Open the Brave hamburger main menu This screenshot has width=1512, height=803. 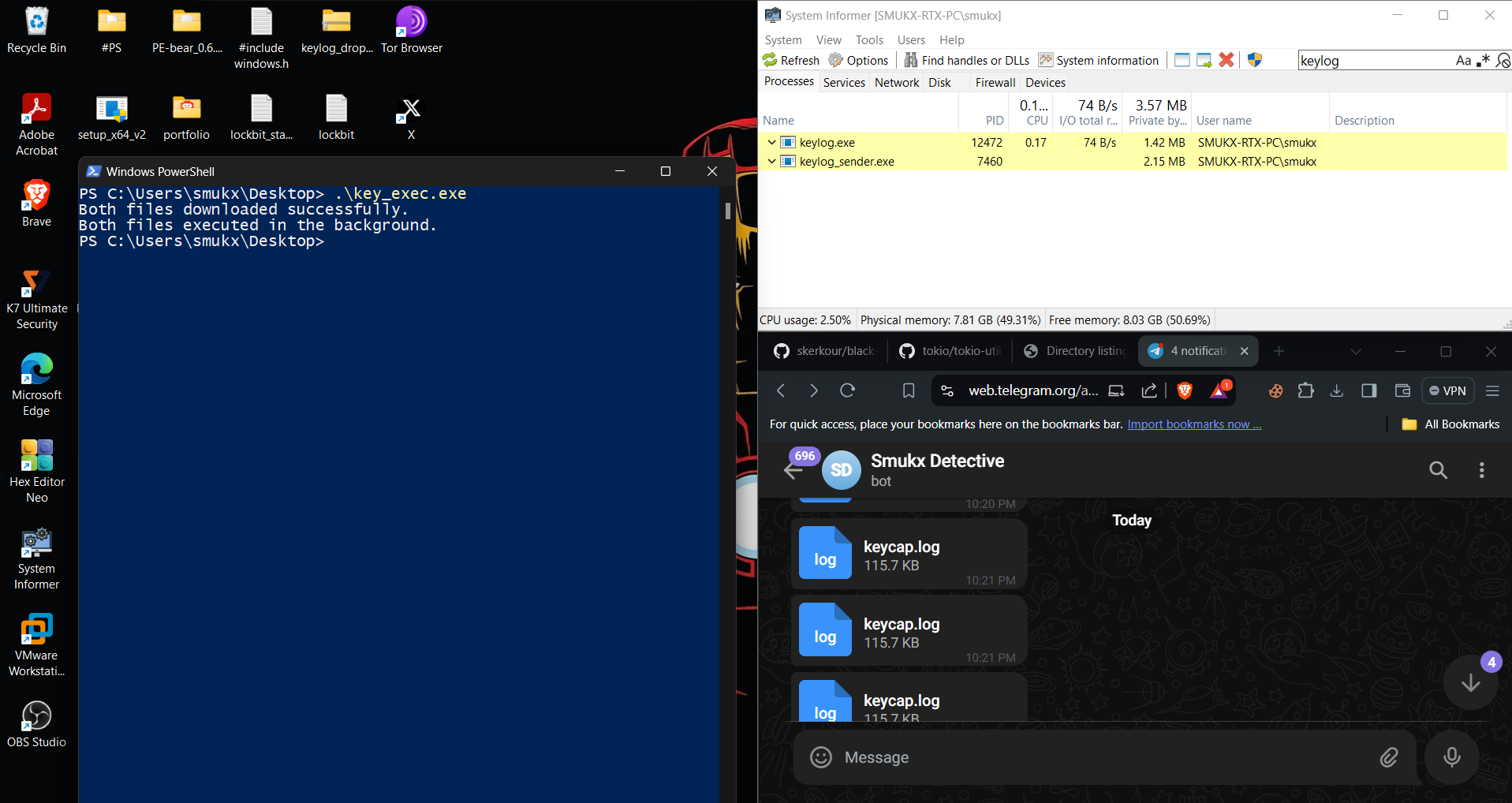click(1492, 390)
